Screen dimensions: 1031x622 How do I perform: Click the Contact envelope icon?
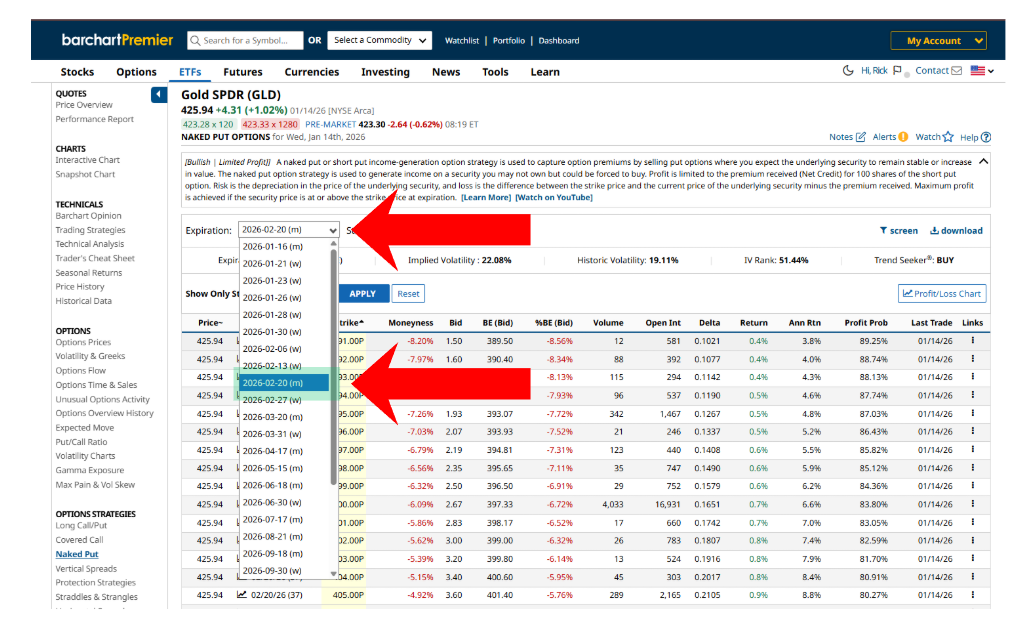[x=956, y=71]
